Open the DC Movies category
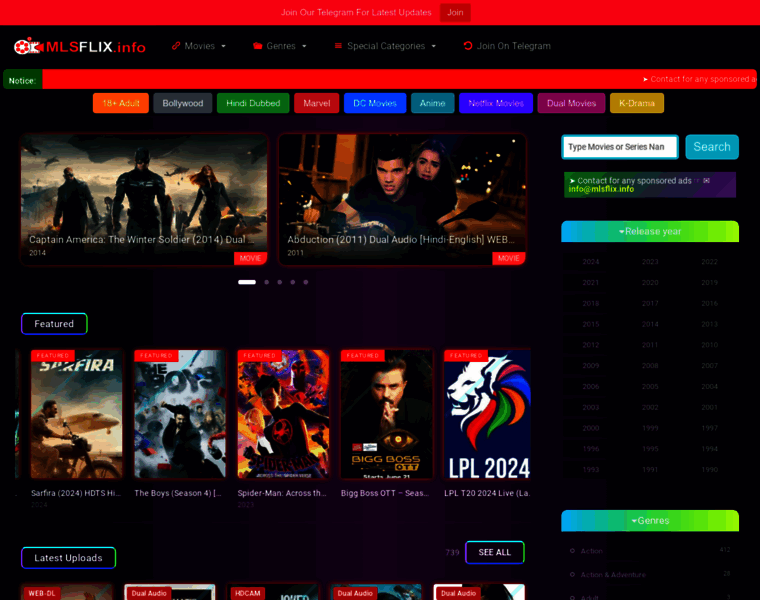760x600 pixels. pos(375,103)
